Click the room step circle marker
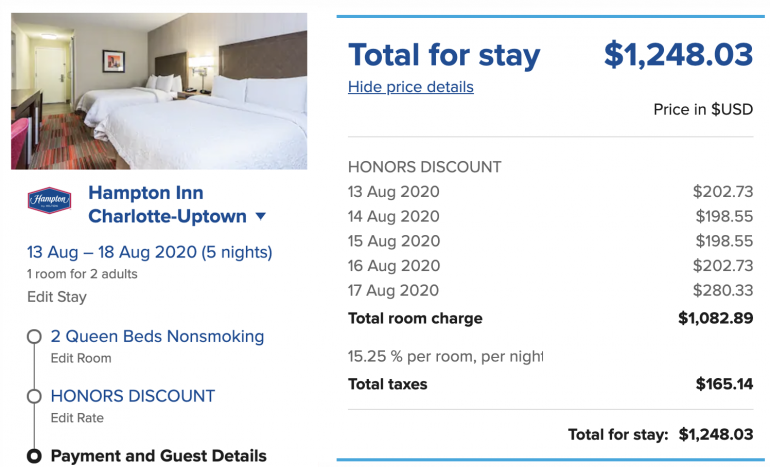 [34, 337]
